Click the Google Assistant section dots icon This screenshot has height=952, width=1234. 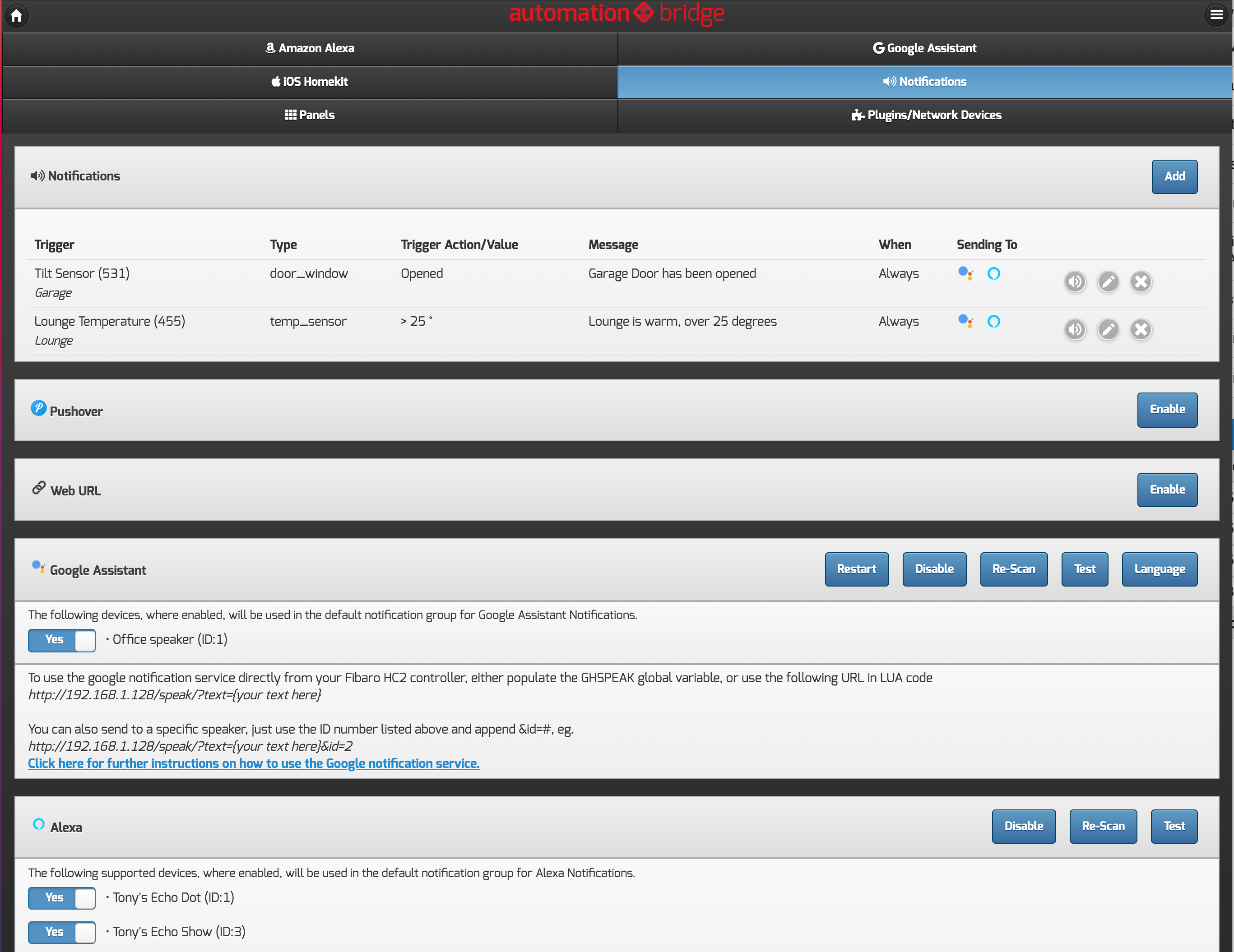point(38,567)
